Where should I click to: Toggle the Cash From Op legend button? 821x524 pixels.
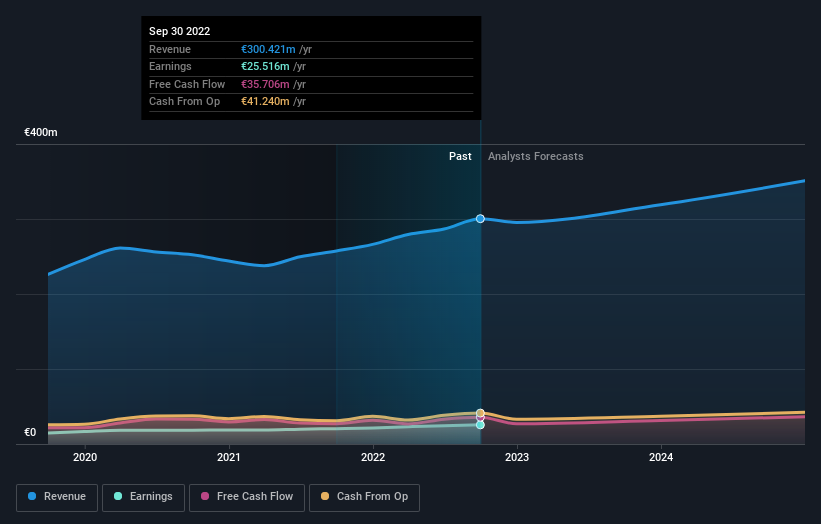click(364, 497)
